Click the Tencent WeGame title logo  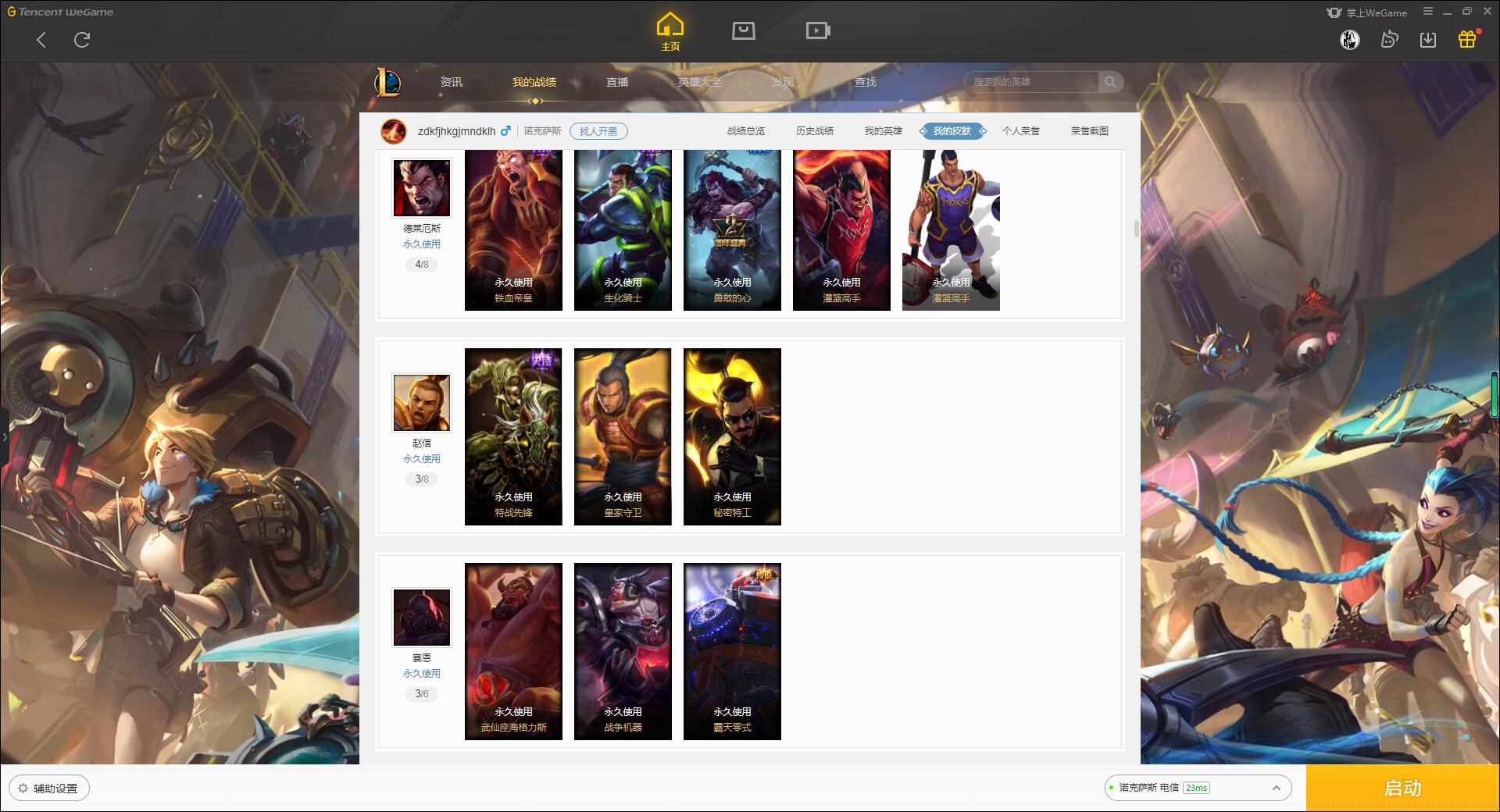point(60,12)
